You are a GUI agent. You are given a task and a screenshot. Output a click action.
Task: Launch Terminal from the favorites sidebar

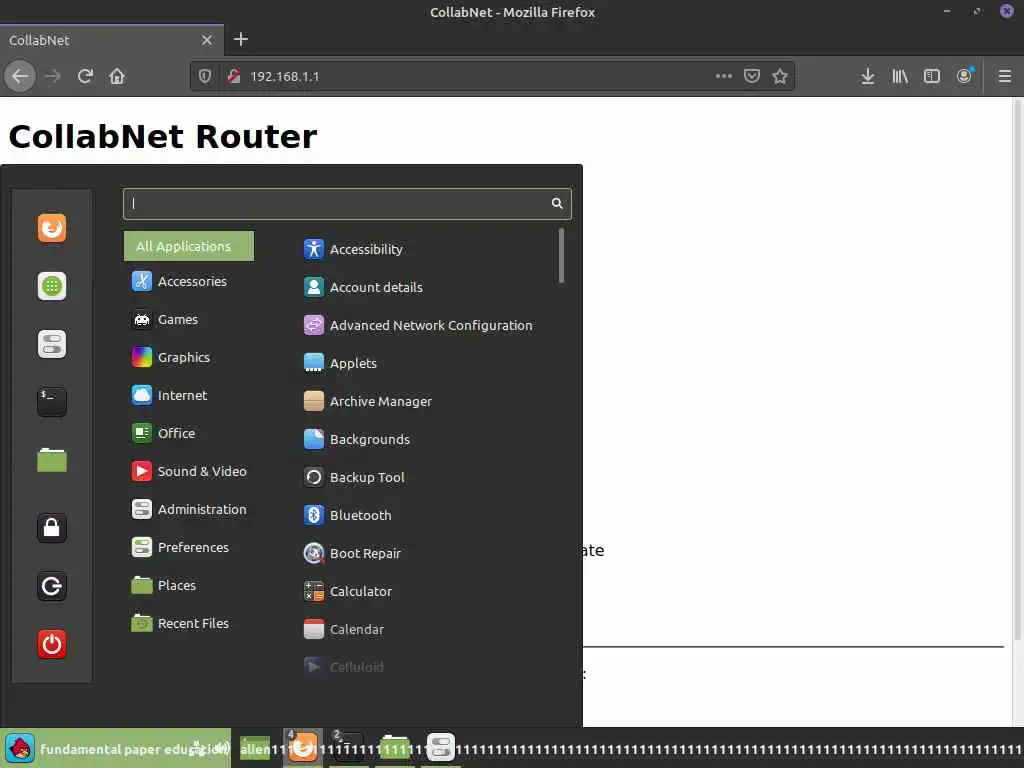[52, 402]
